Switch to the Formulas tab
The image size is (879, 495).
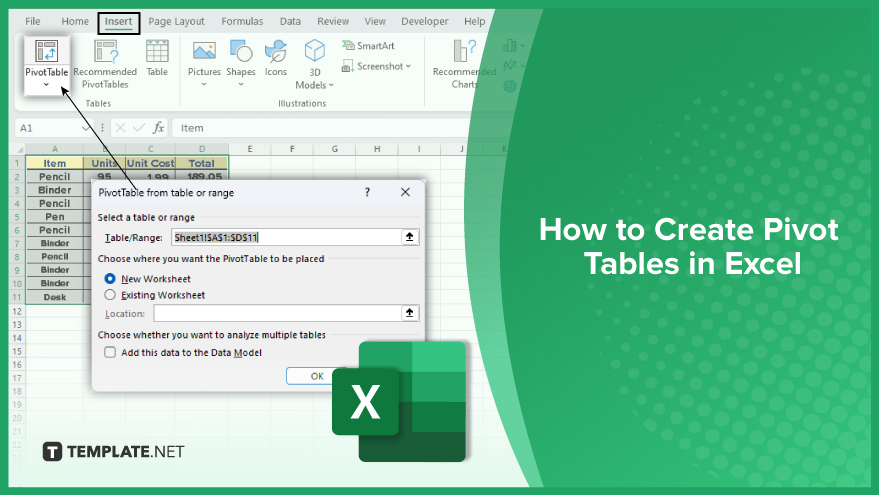pos(242,21)
